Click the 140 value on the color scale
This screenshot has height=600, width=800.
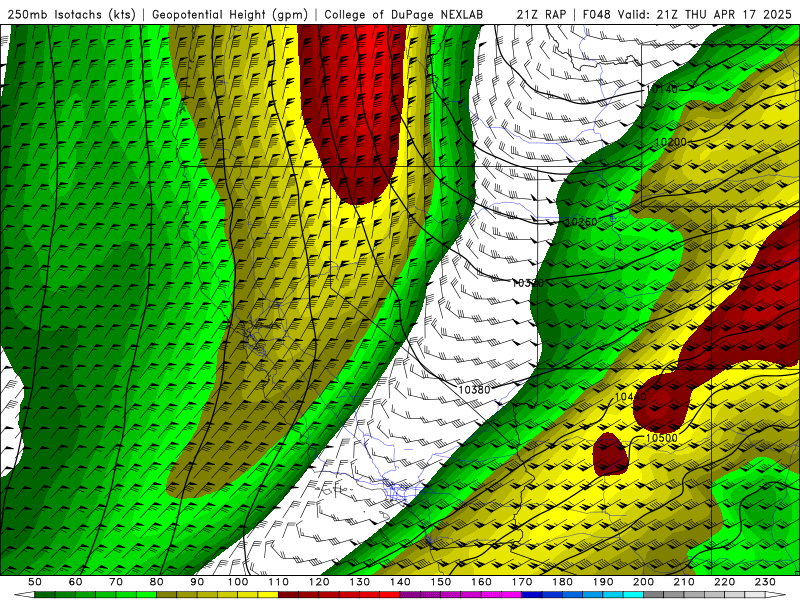[x=400, y=582]
